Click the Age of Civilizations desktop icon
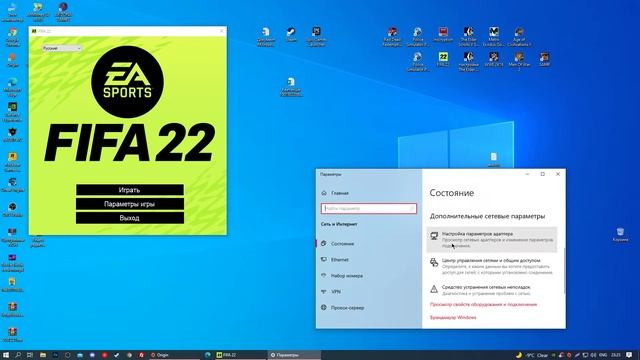Viewport: 640px width, 360px height. (x=519, y=36)
